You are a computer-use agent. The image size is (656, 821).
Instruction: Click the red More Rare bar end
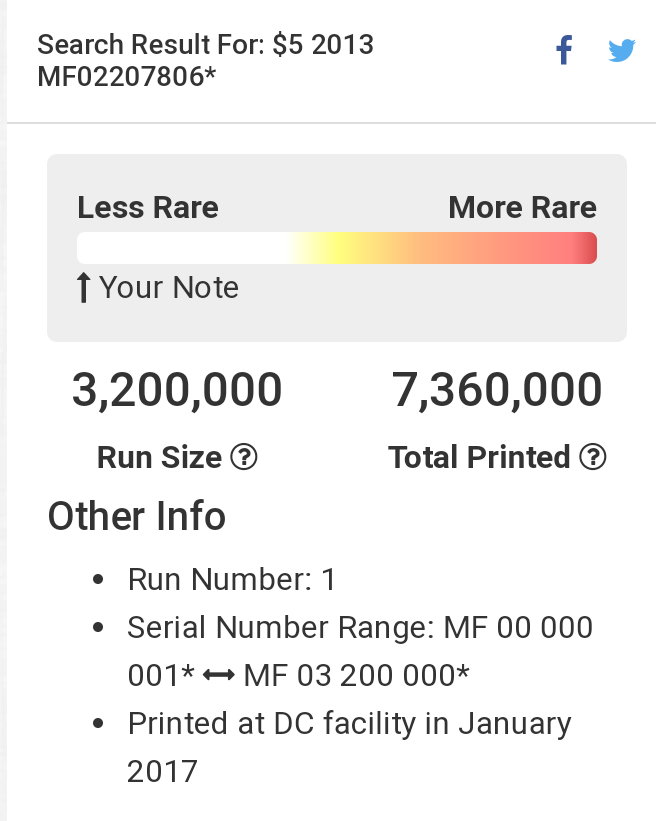pyautogui.click(x=585, y=248)
